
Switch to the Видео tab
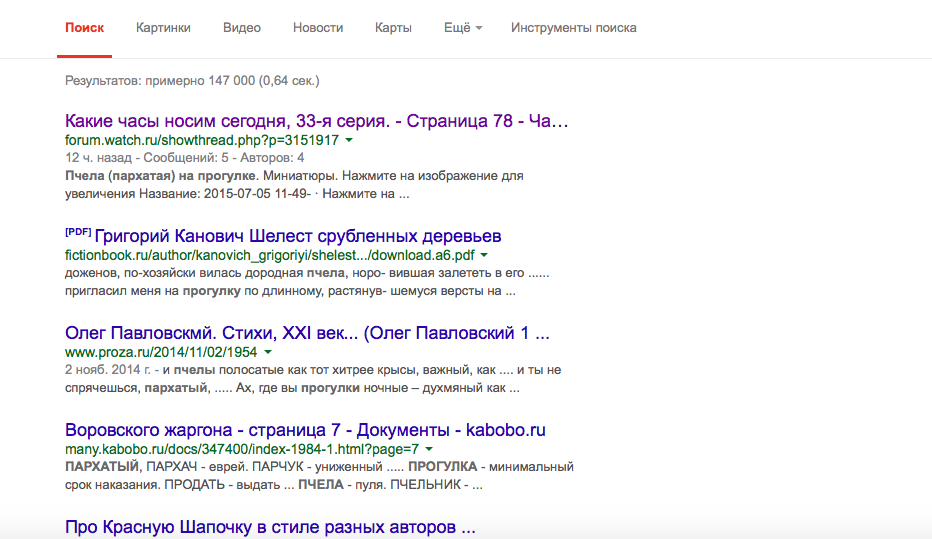(242, 28)
